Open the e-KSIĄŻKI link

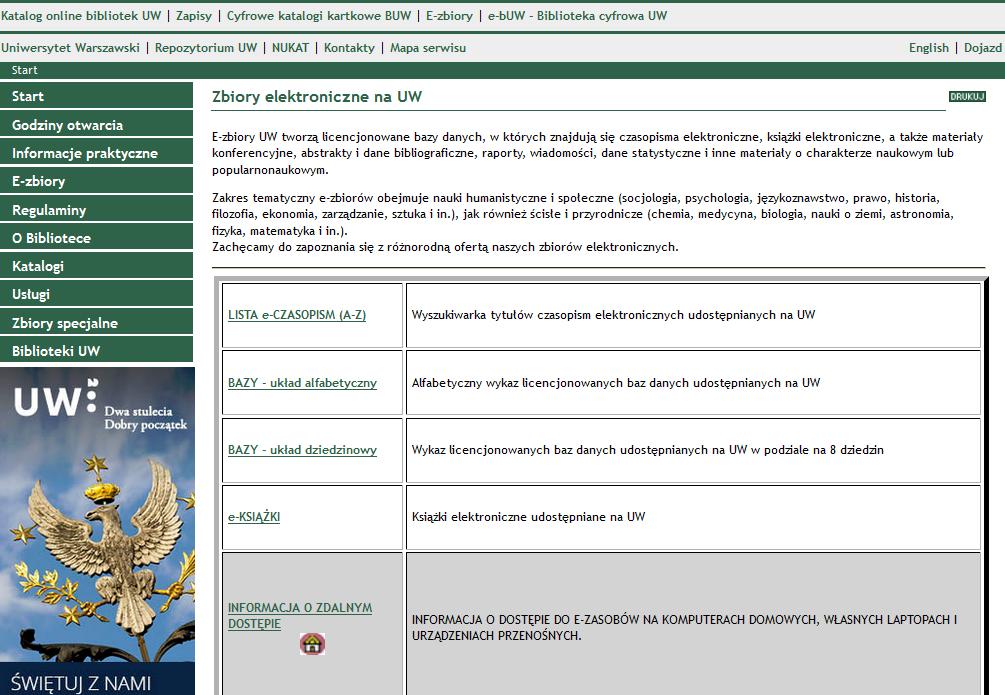[x=254, y=517]
